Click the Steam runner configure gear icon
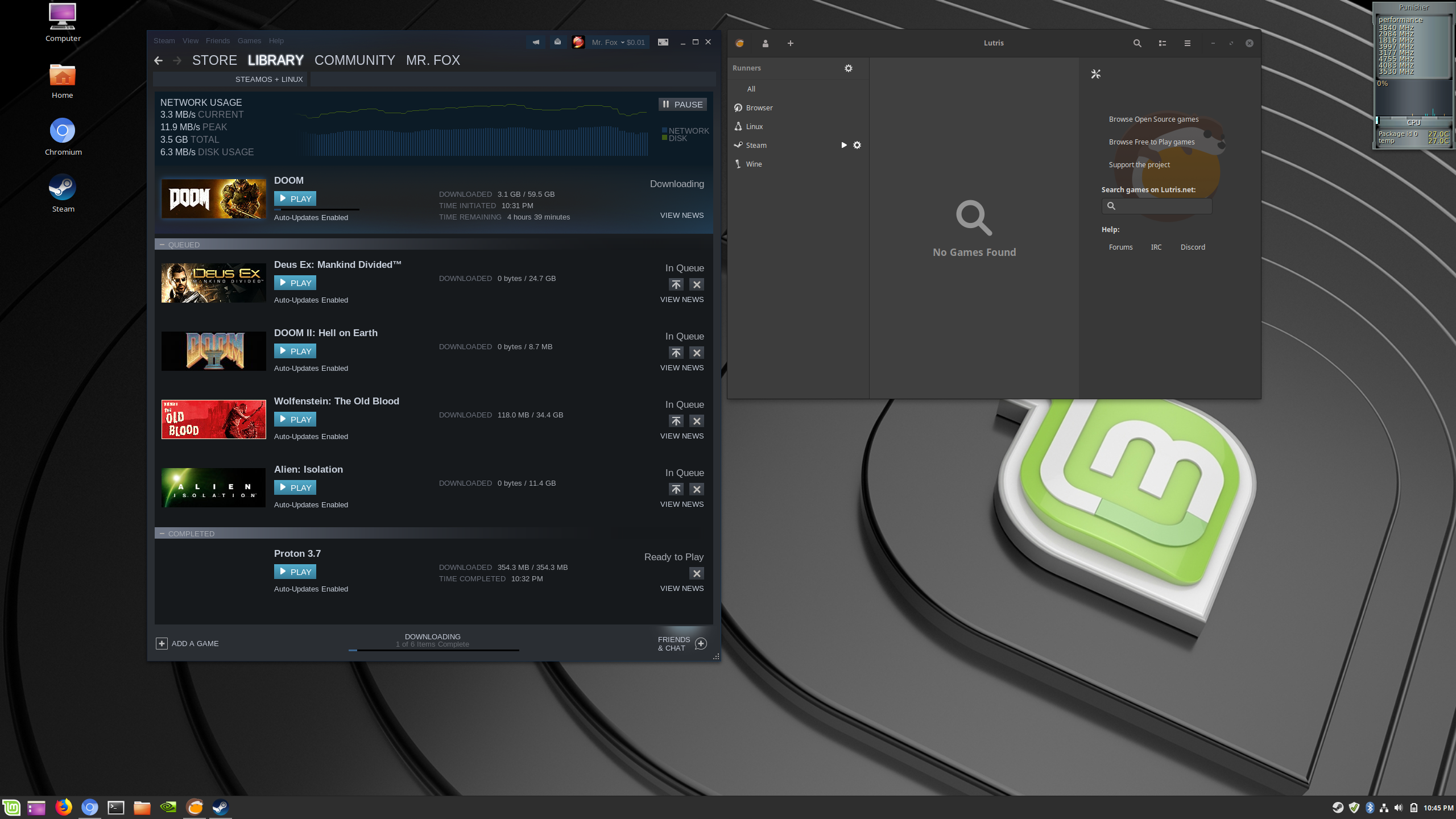Image resolution: width=1456 pixels, height=819 pixels. pos(857,145)
